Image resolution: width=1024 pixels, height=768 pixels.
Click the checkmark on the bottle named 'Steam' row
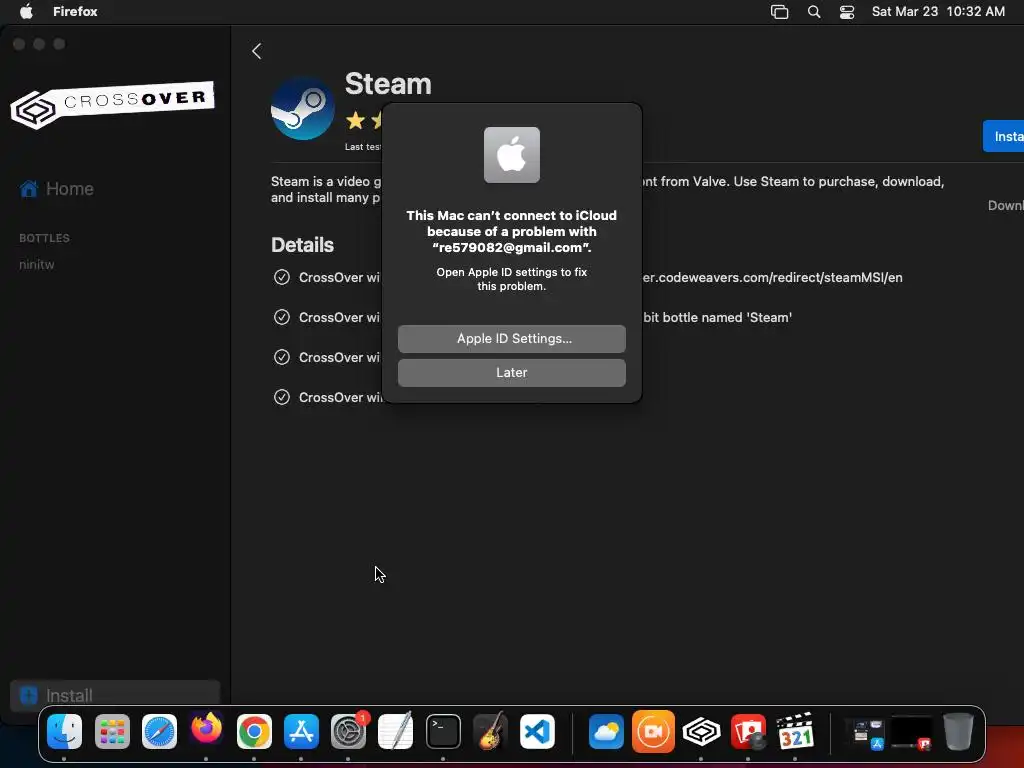coord(281,317)
